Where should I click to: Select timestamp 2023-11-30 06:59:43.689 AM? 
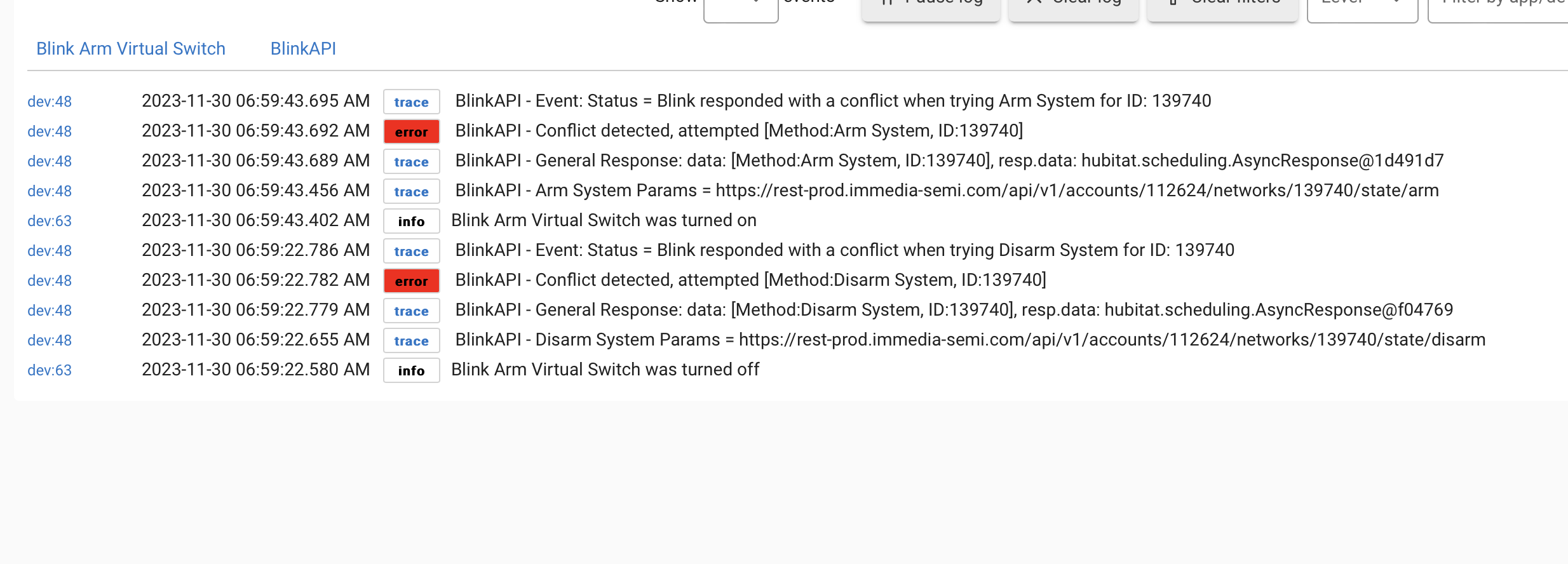255,161
